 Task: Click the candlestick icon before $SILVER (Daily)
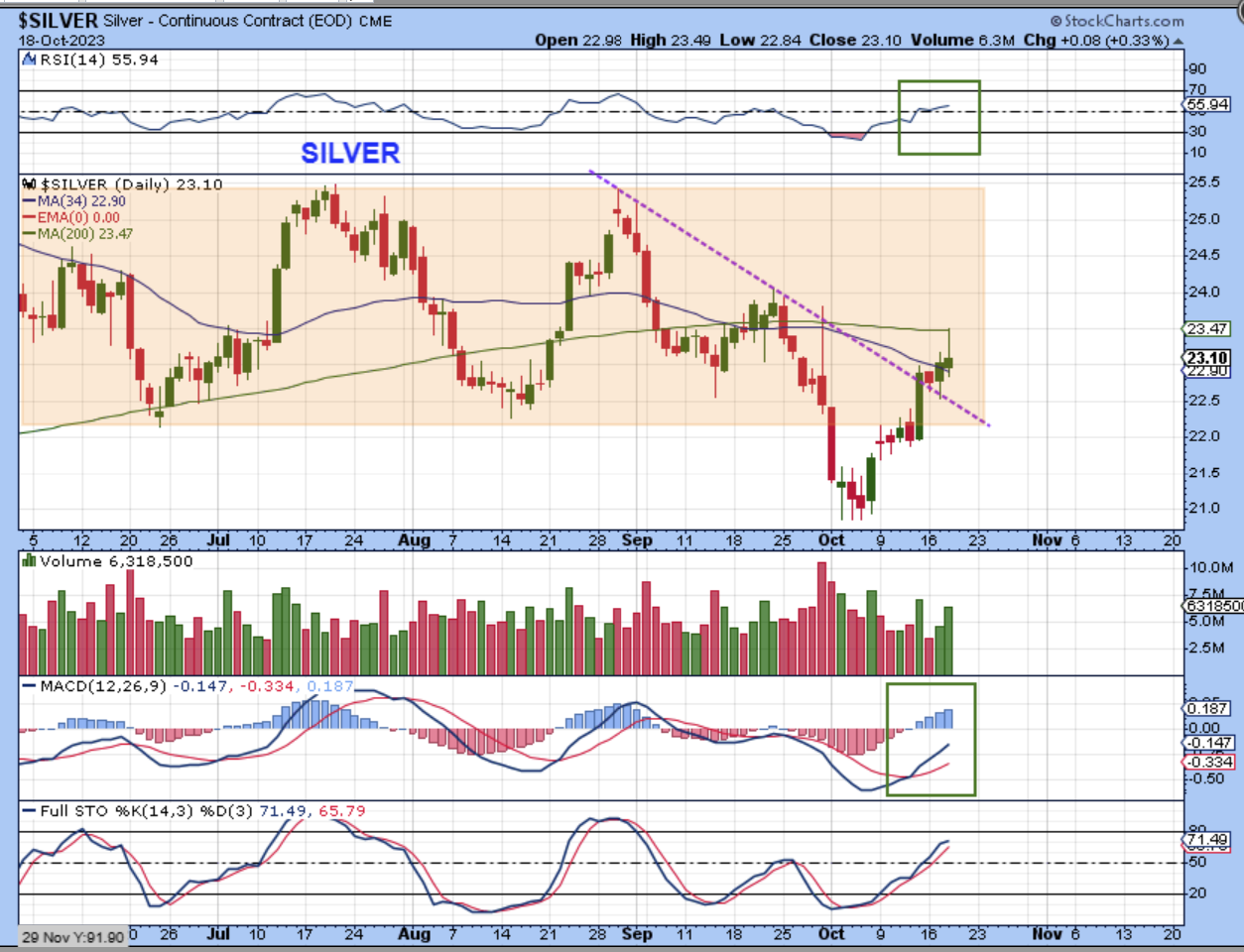click(29, 184)
